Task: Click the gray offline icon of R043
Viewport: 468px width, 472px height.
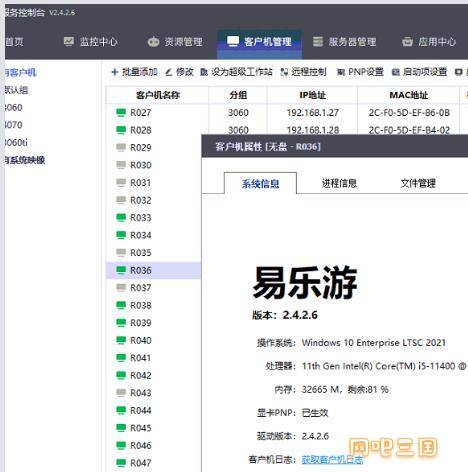Action: [x=121, y=393]
